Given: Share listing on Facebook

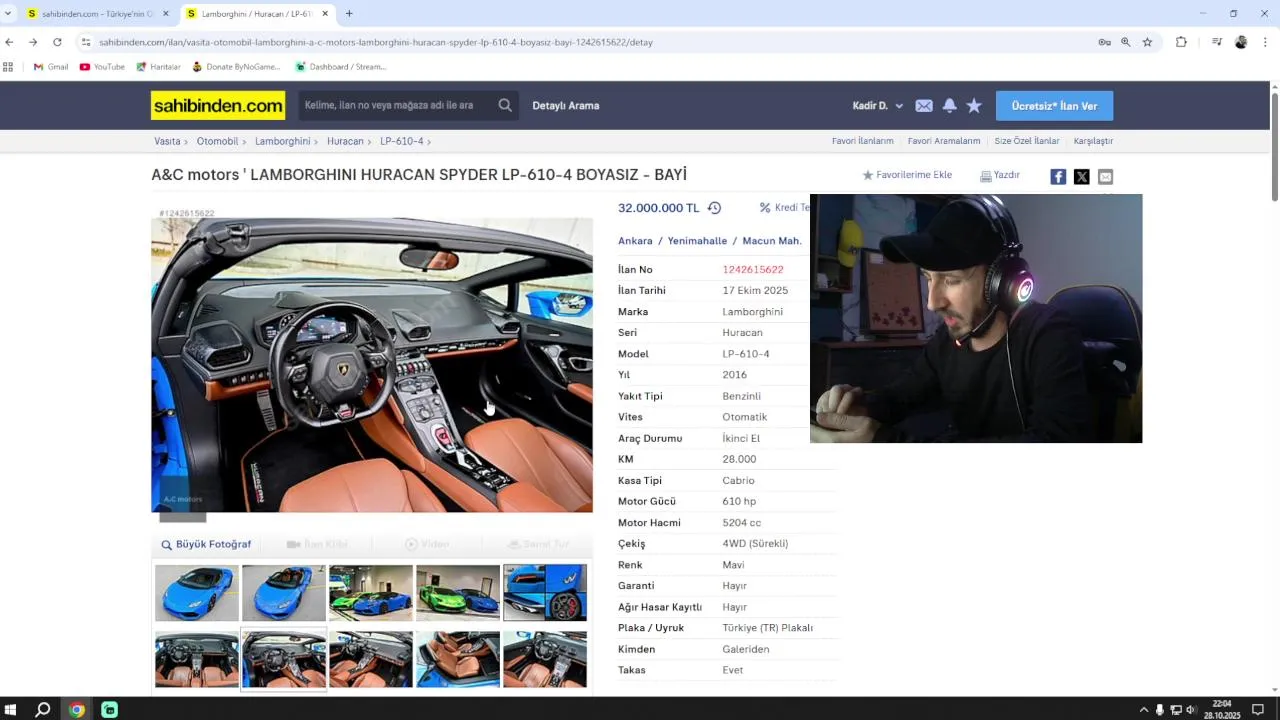Looking at the screenshot, I should point(1058,177).
